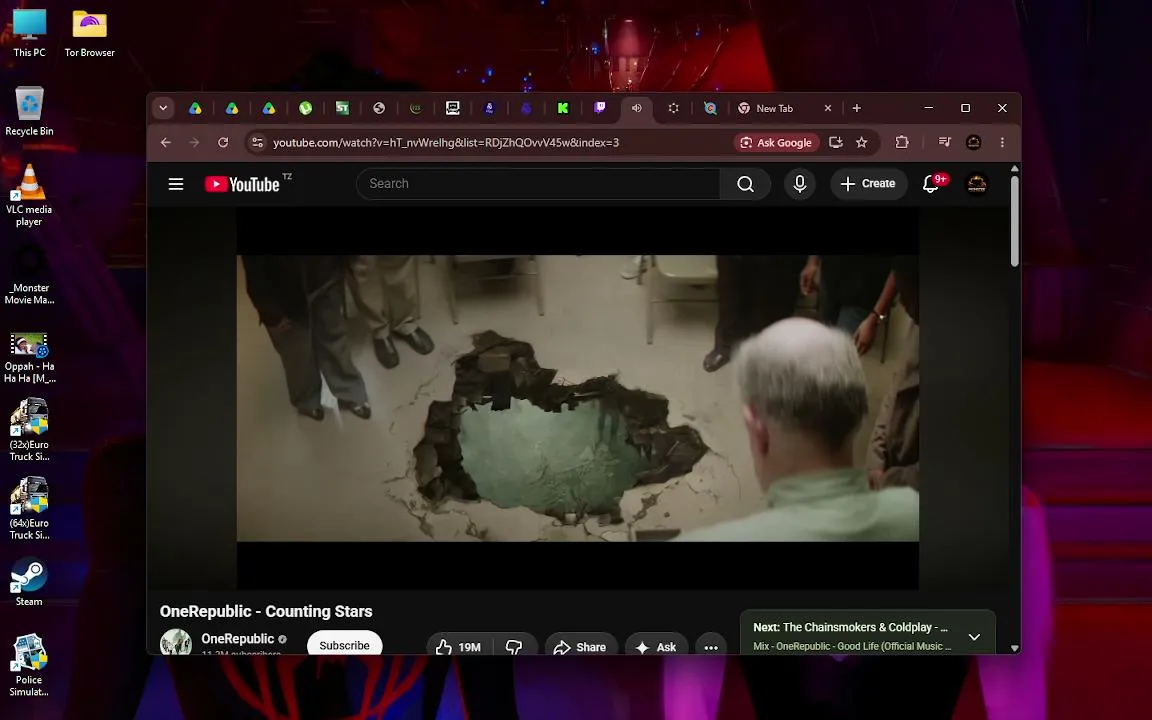The height and width of the screenshot is (720, 1152).
Task: Open OneRepublic channel avatar
Action: point(176,642)
